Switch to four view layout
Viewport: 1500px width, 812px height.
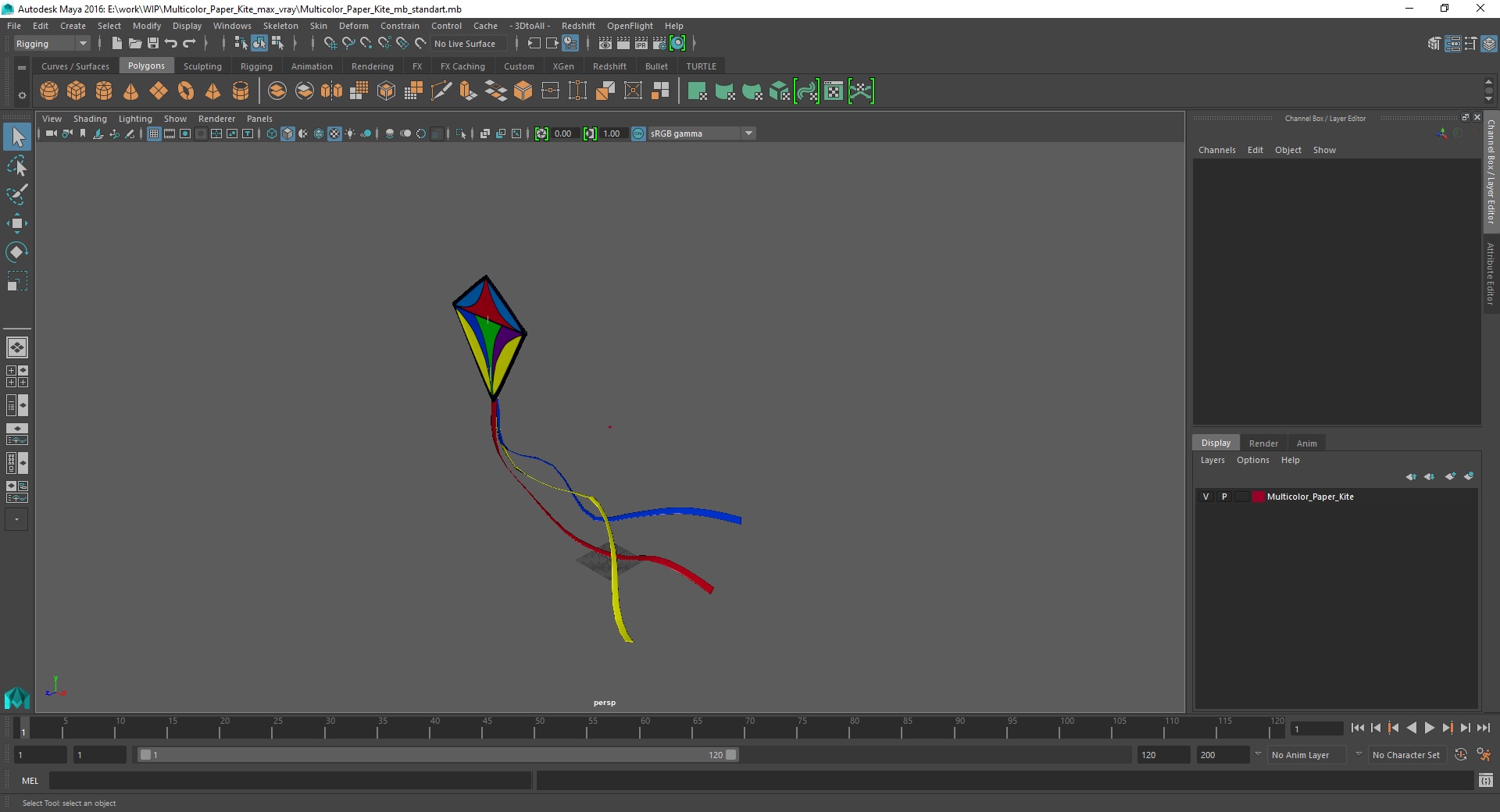pyautogui.click(x=17, y=376)
